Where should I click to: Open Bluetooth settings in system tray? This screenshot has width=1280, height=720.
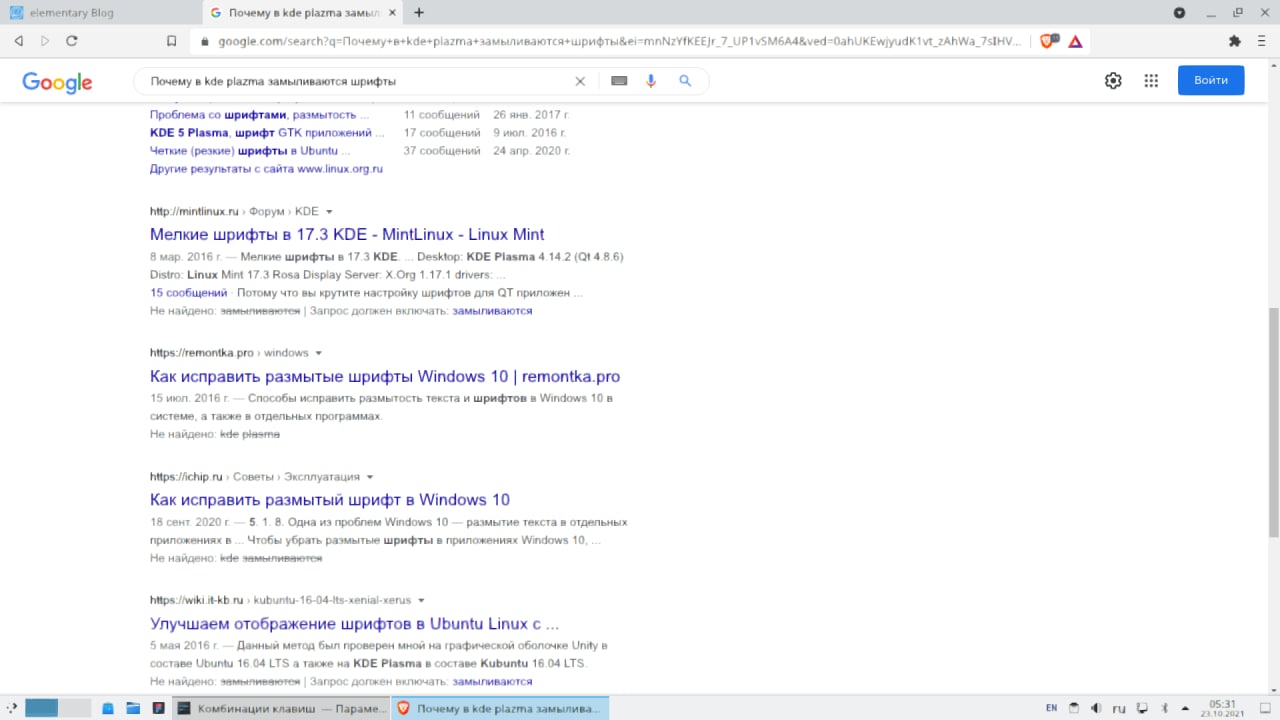click(1164, 708)
